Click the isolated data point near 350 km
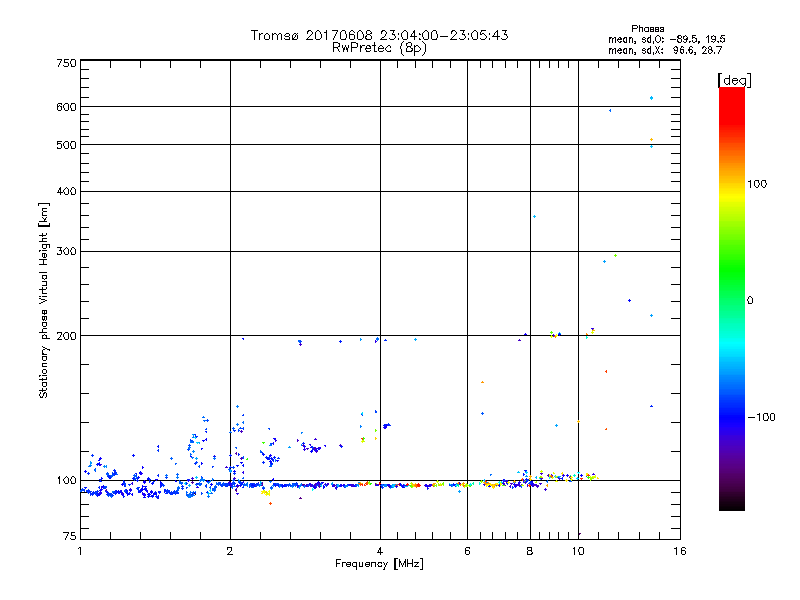 coord(534,216)
